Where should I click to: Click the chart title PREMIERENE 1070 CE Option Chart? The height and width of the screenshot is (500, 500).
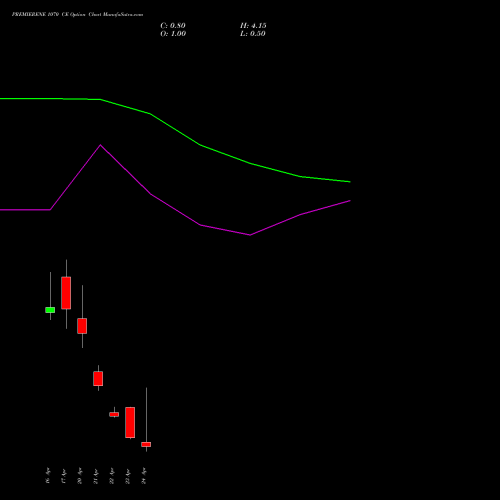(77, 15)
